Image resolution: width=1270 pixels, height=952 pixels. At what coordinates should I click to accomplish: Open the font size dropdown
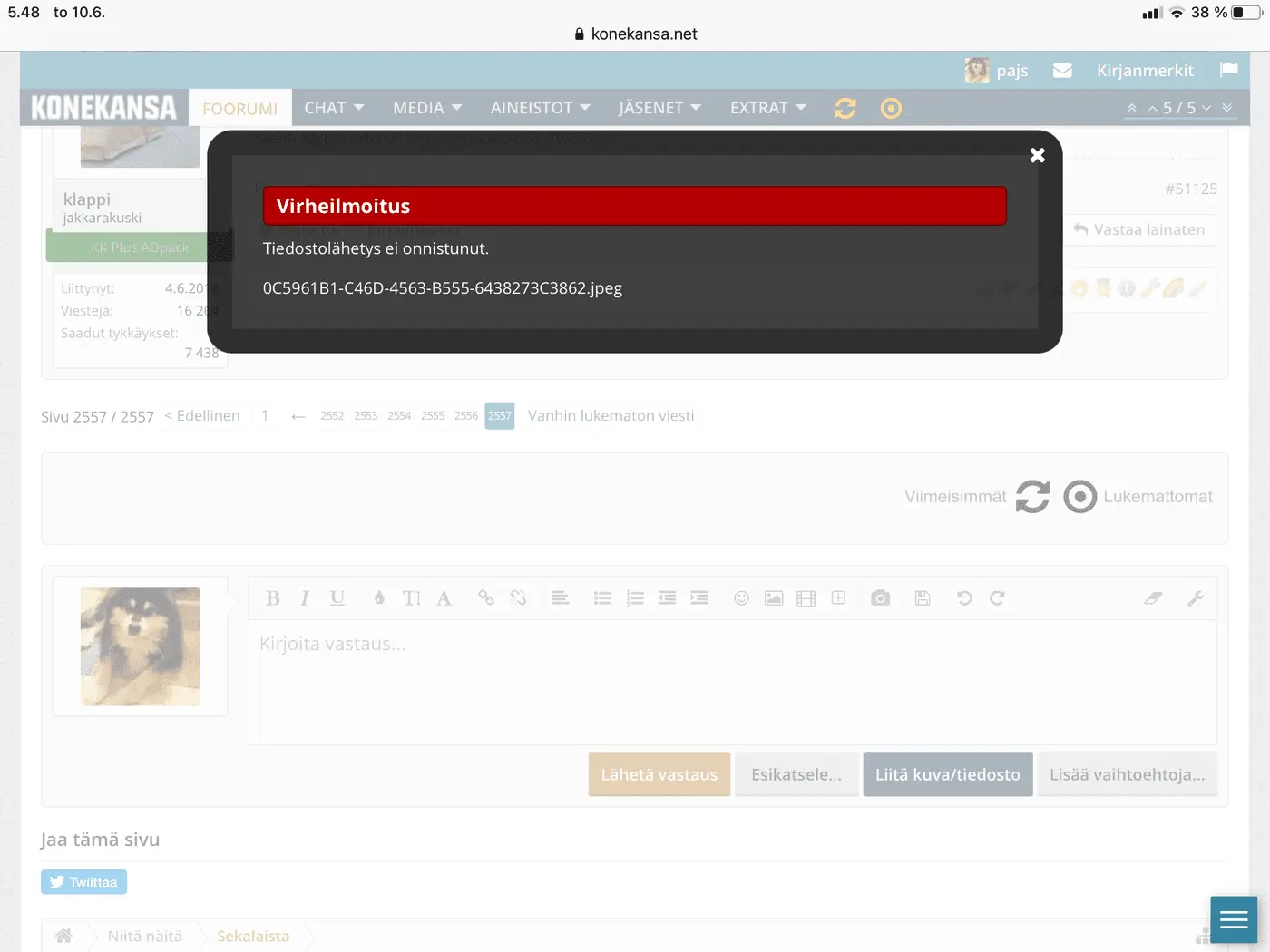412,598
